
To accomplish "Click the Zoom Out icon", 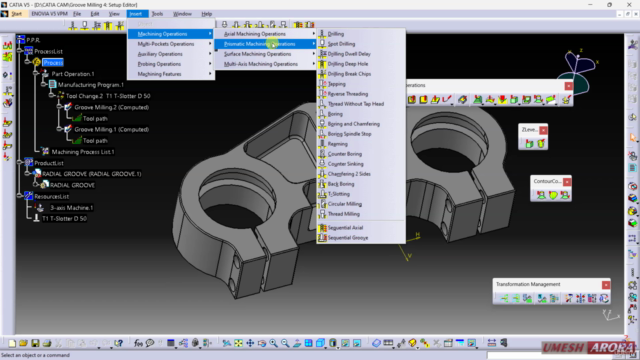I will tap(285, 343).
